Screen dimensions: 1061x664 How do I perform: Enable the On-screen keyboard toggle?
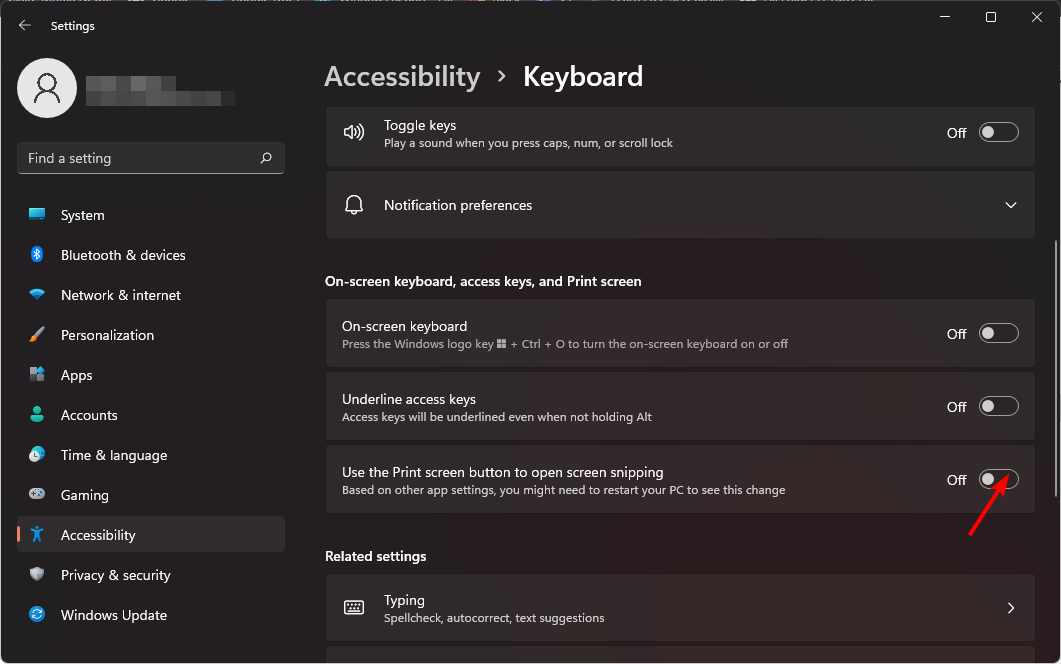(998, 333)
